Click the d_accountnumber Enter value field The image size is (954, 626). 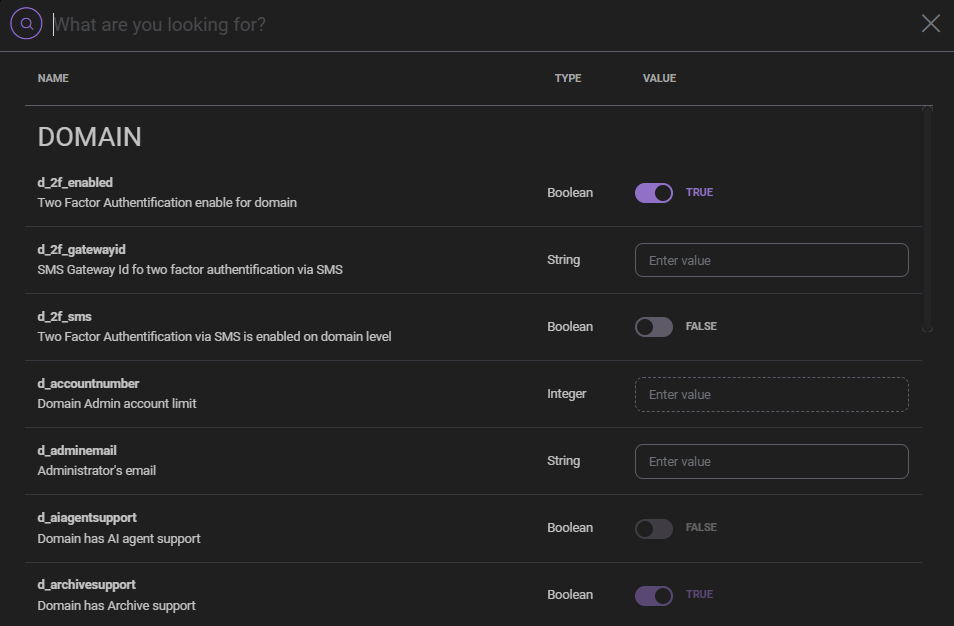771,394
